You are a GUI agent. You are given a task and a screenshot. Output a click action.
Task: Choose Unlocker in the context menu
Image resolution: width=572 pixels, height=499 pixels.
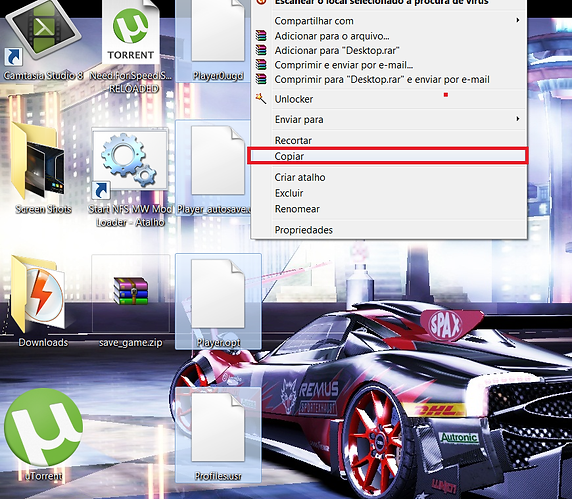point(389,99)
